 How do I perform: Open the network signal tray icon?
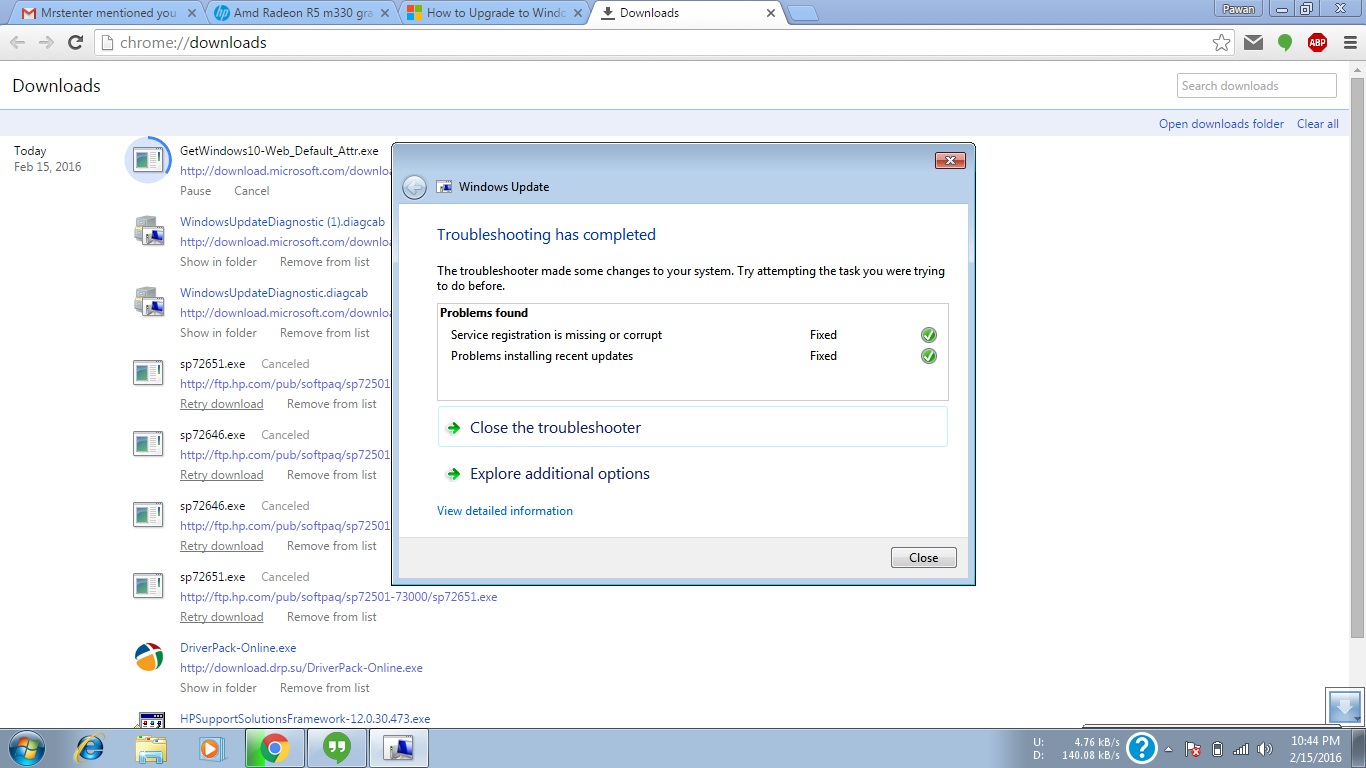(x=1241, y=749)
